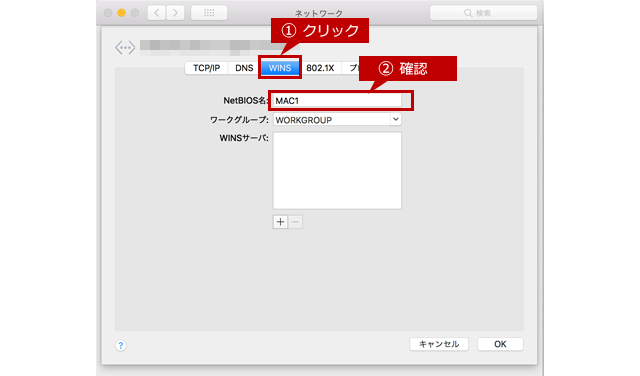The width and height of the screenshot is (640, 376).
Task: Add a WINS server with plus button
Action: pos(280,222)
